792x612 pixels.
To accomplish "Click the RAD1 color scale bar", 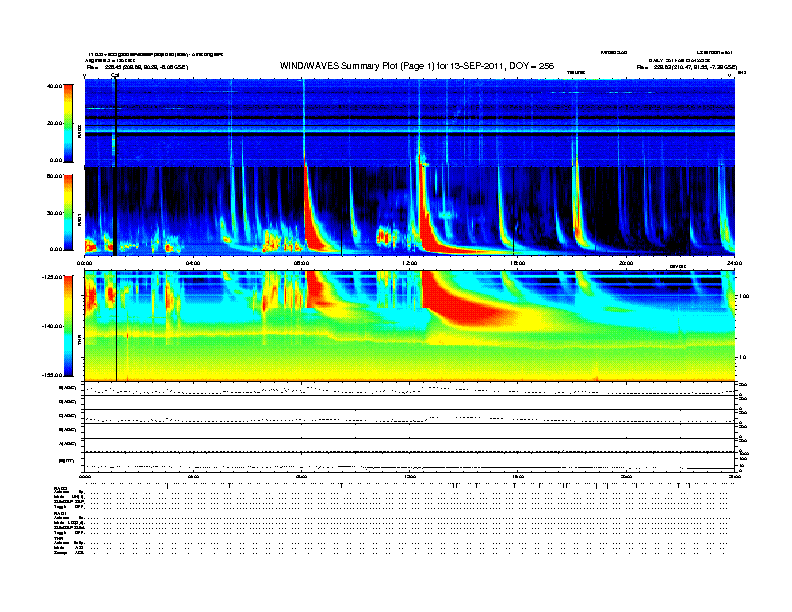I will click(68, 213).
